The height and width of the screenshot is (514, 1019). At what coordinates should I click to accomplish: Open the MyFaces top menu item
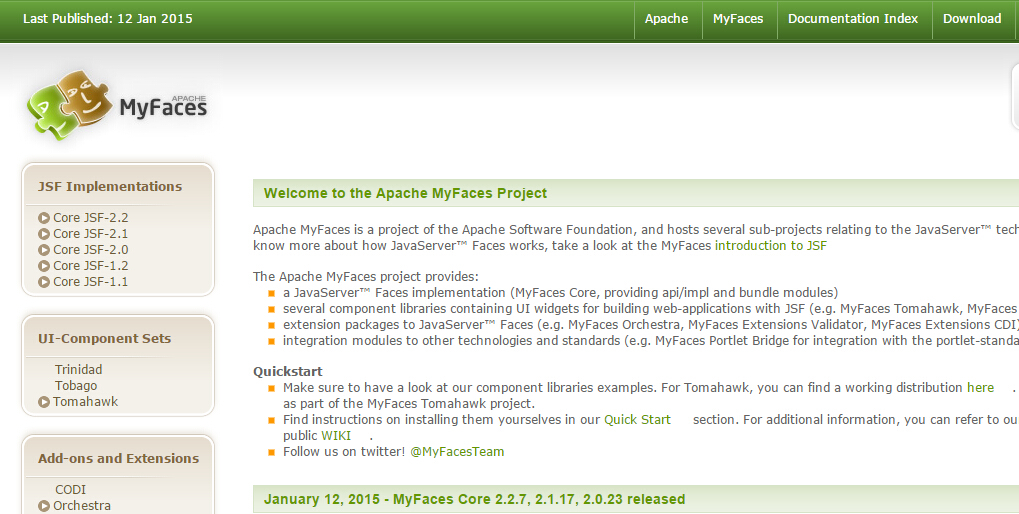[x=738, y=19]
